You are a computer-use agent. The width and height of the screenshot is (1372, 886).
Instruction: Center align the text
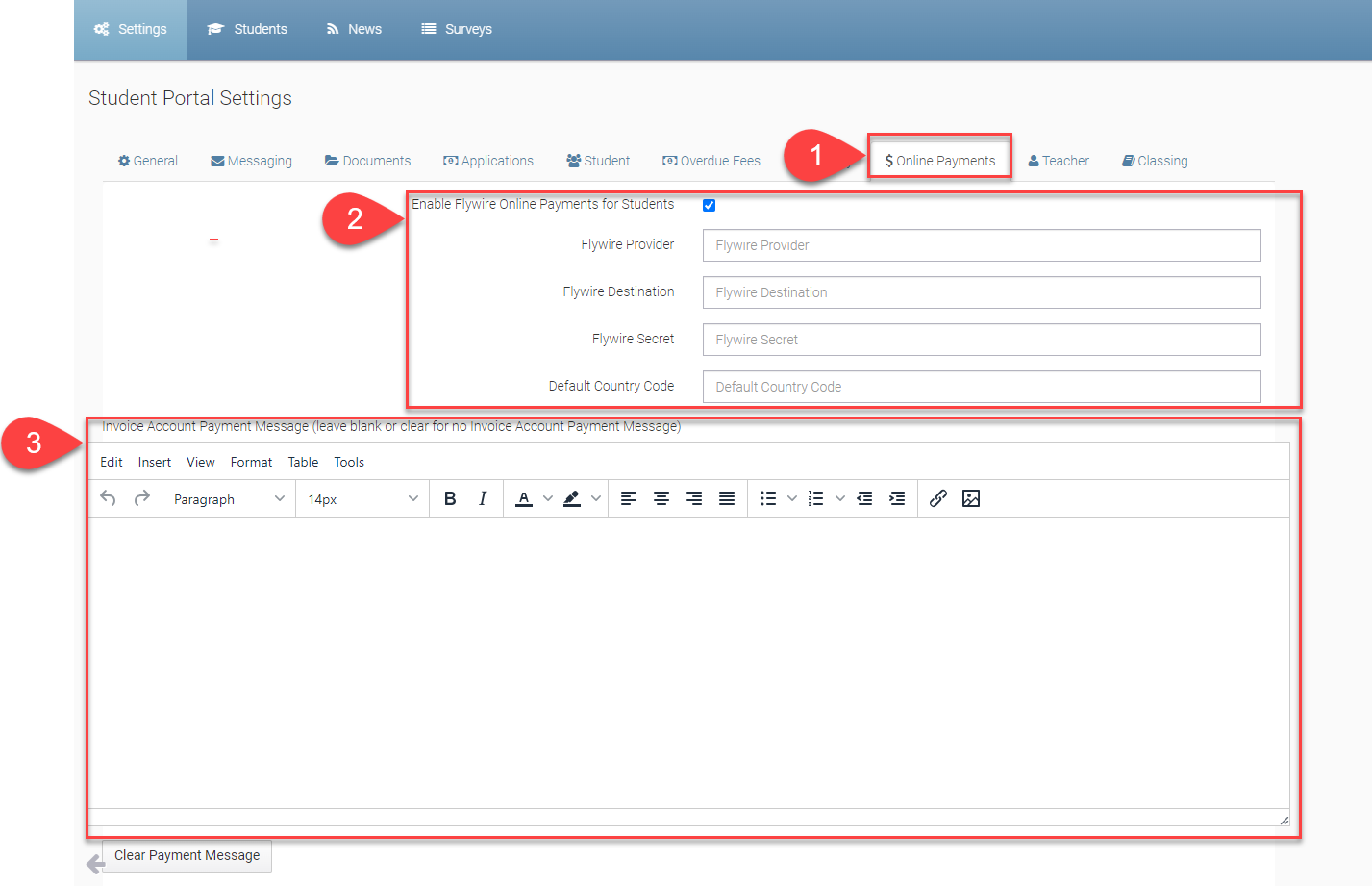click(661, 498)
